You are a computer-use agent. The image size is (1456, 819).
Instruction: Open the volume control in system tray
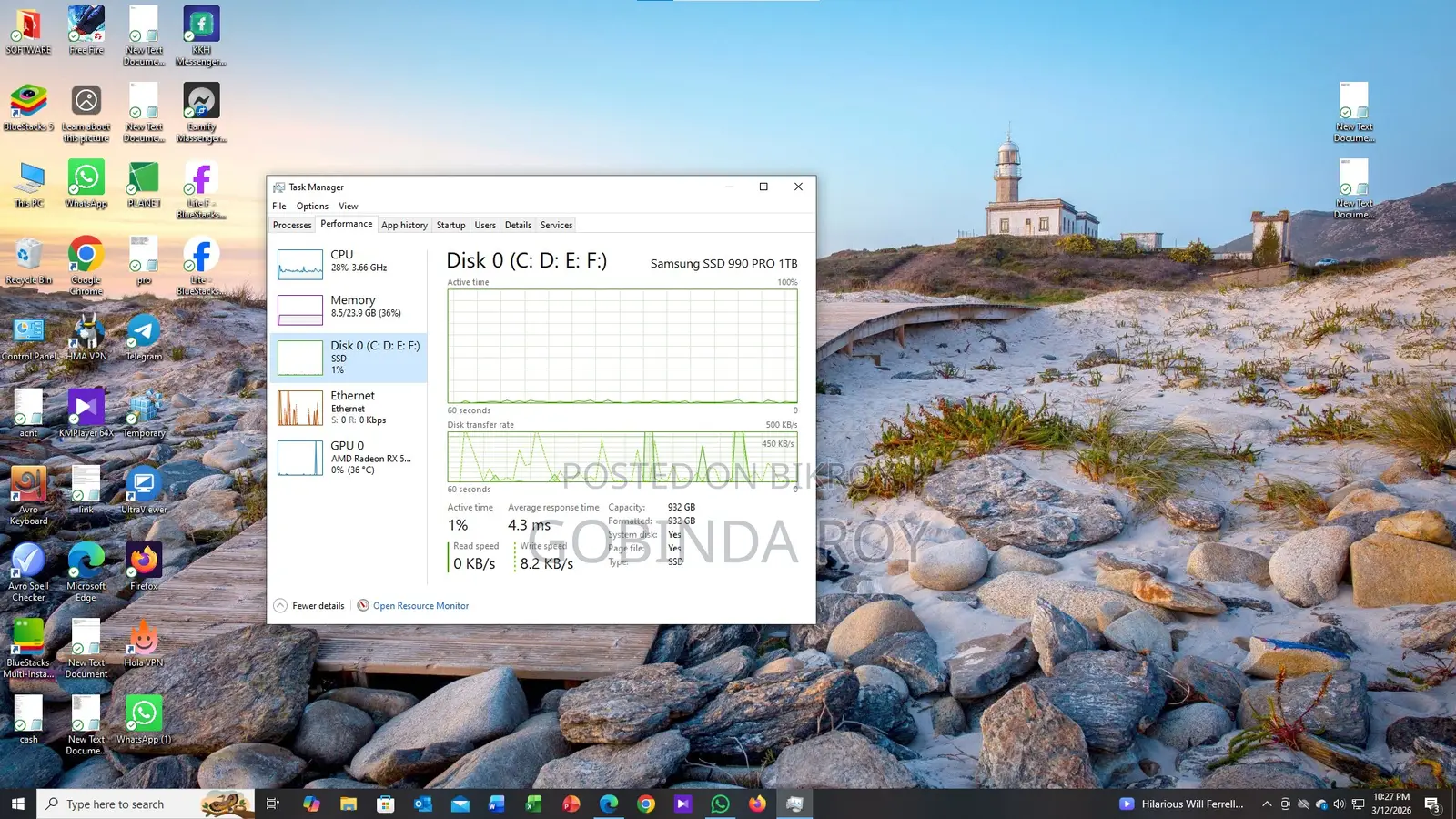pos(1339,804)
